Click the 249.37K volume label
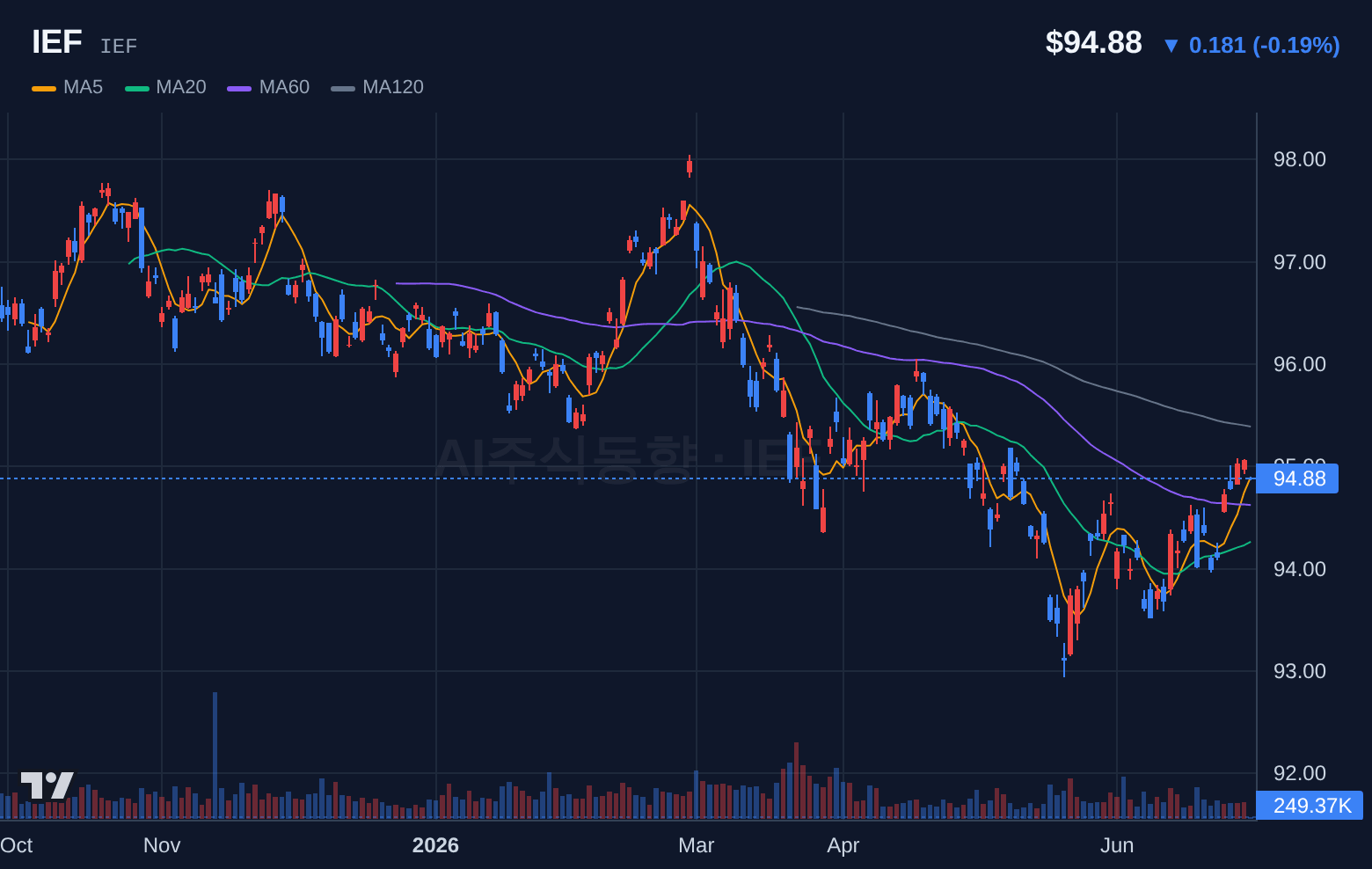1372x869 pixels. pos(1310,806)
